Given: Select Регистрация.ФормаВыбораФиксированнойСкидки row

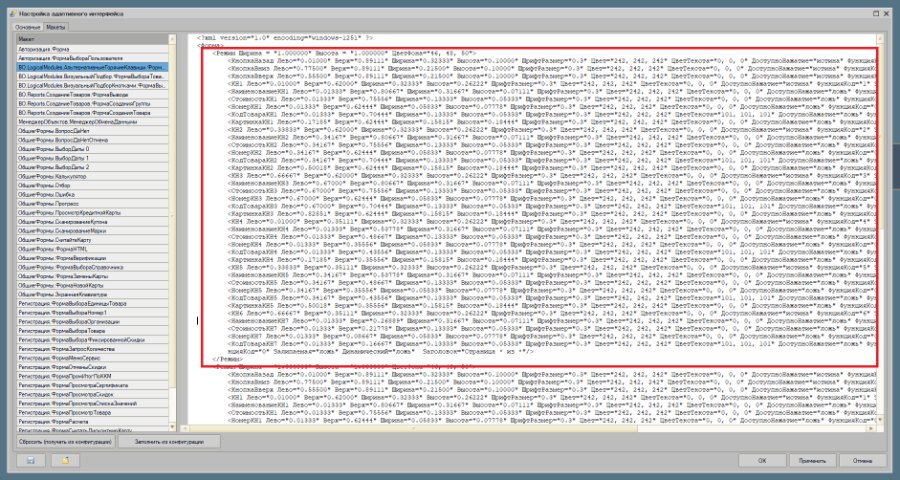Looking at the screenshot, I should tap(92, 340).
